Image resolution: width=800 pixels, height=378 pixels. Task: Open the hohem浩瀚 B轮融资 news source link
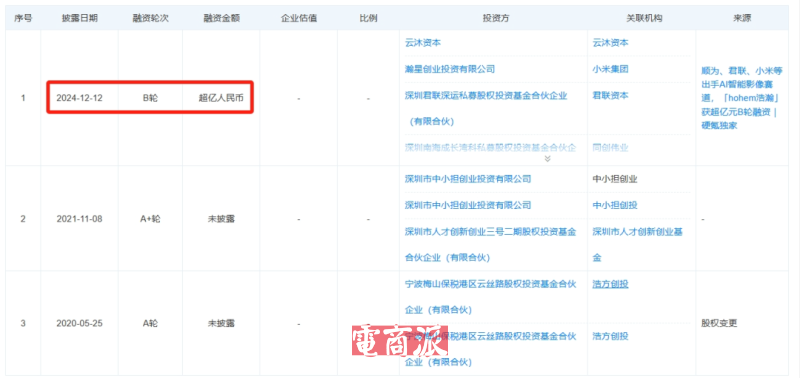[741, 98]
